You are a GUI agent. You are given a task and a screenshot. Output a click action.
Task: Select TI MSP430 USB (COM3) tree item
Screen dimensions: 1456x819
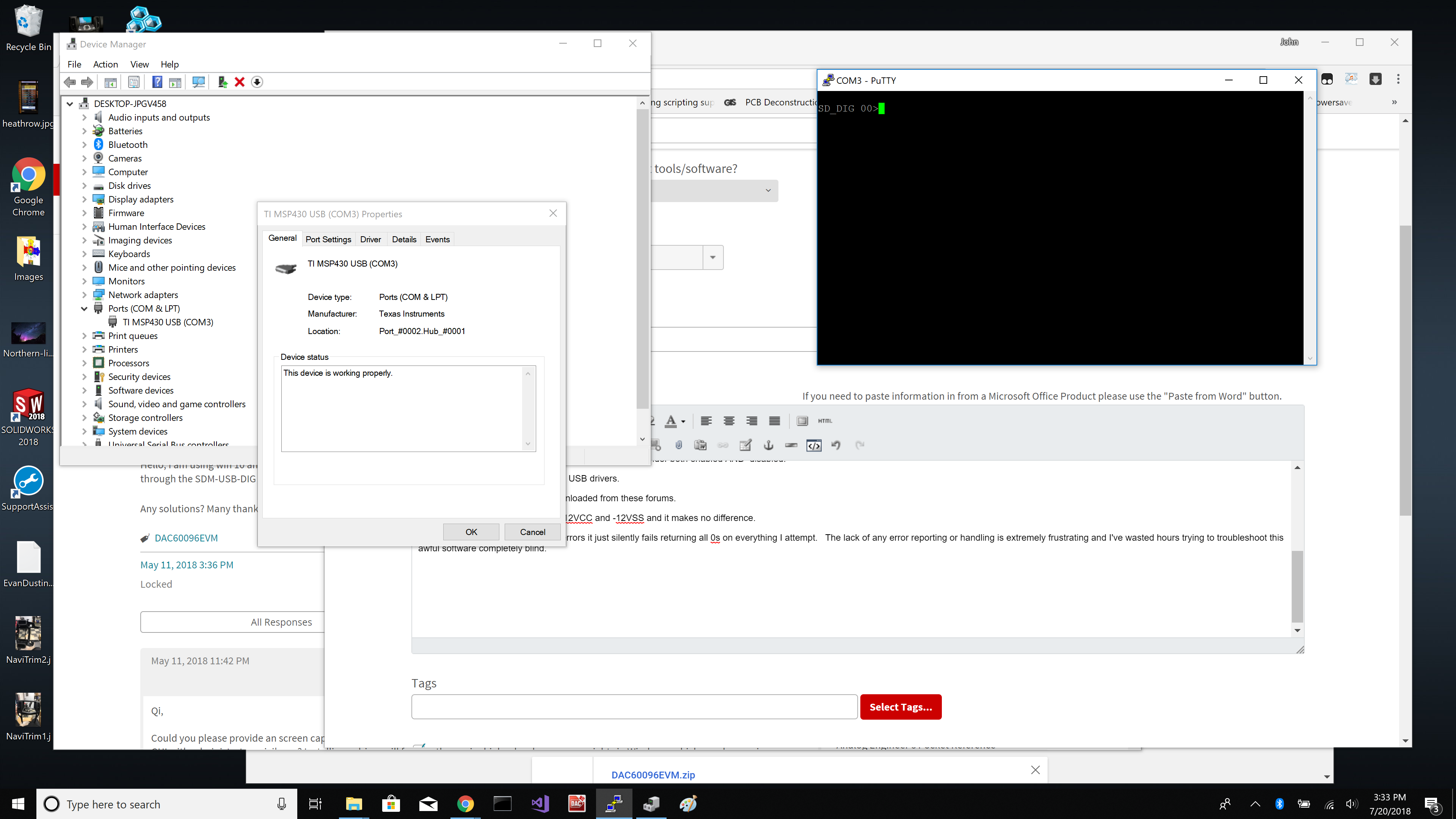[168, 322]
